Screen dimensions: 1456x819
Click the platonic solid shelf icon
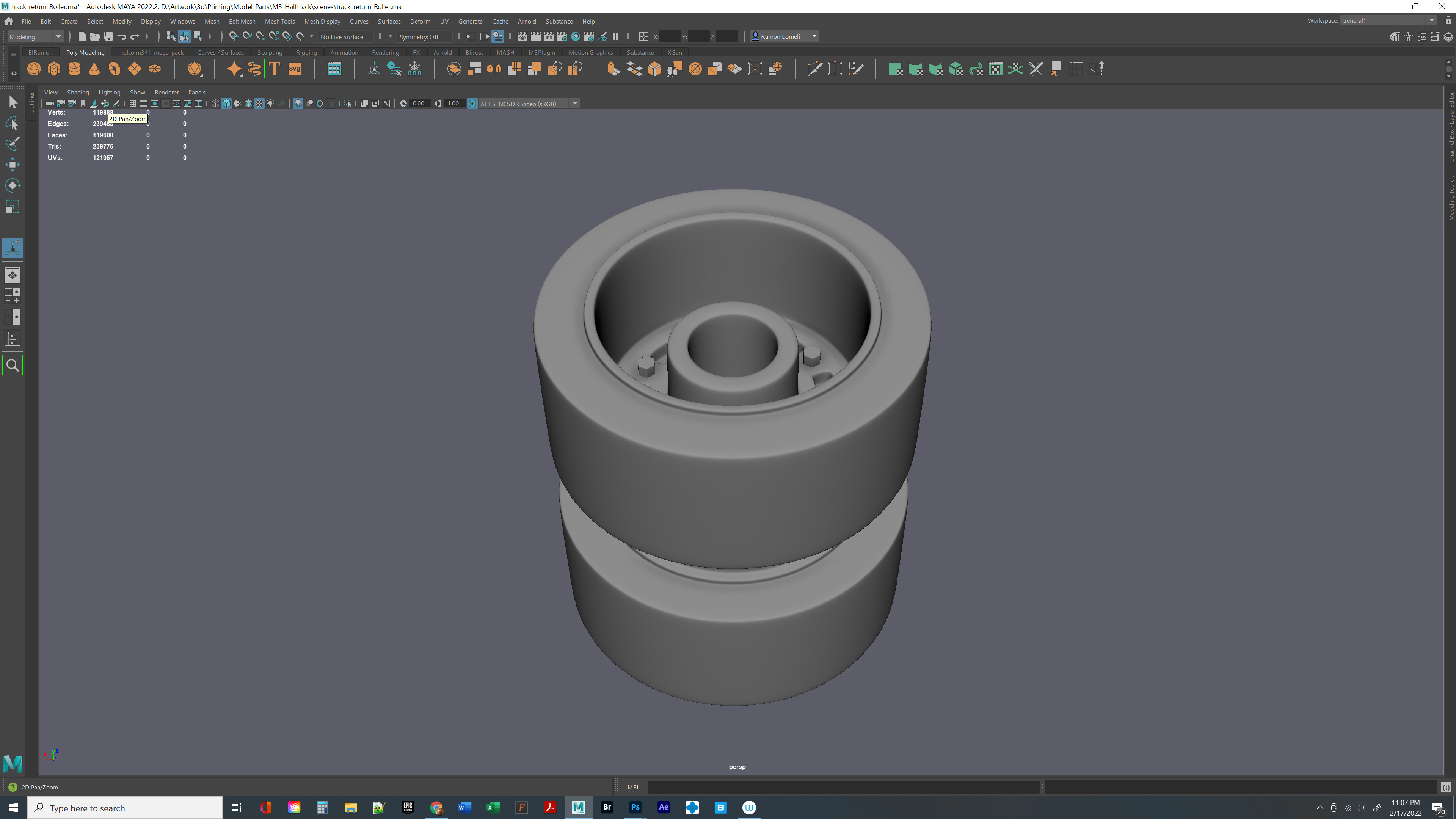195,69
